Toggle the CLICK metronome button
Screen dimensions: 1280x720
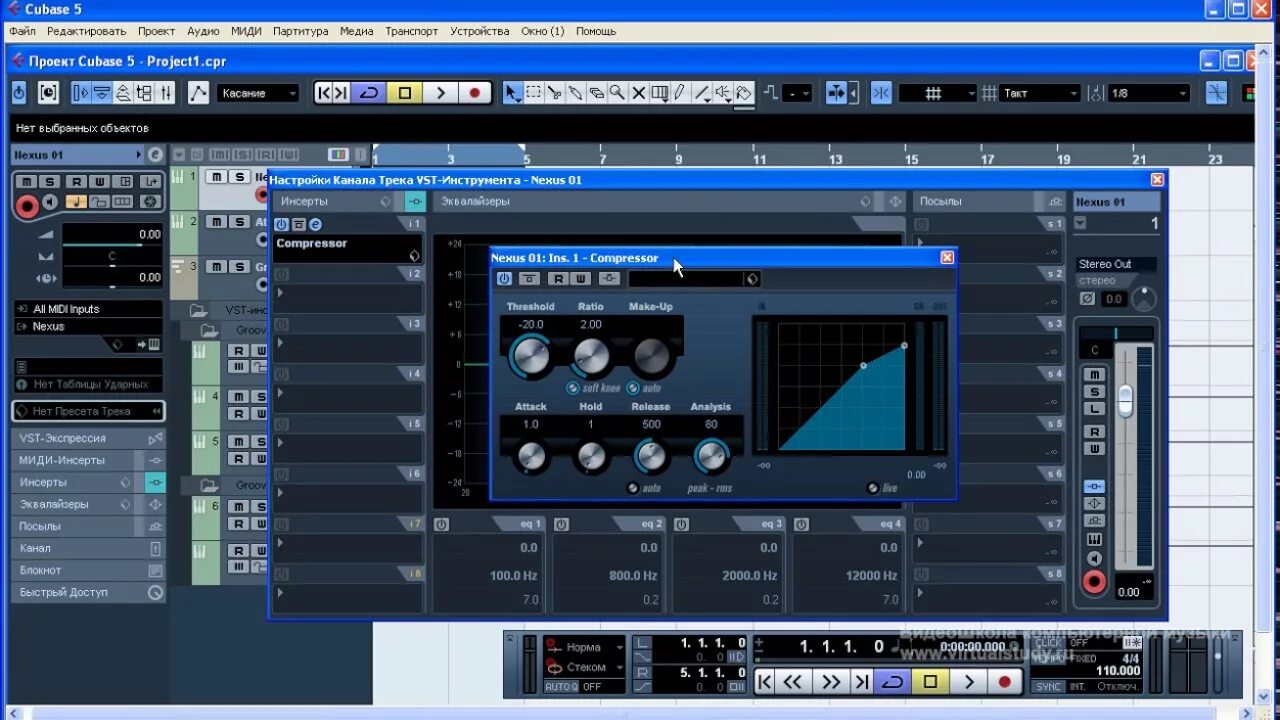click(1048, 643)
